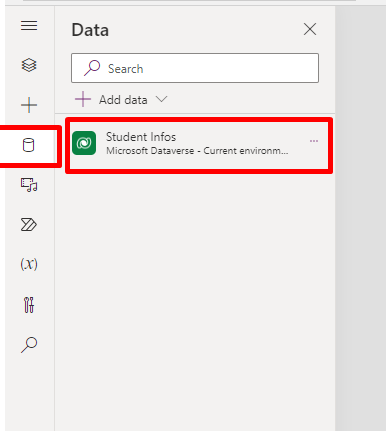Click the green Dataverse icon for Student Infos

coord(84,143)
